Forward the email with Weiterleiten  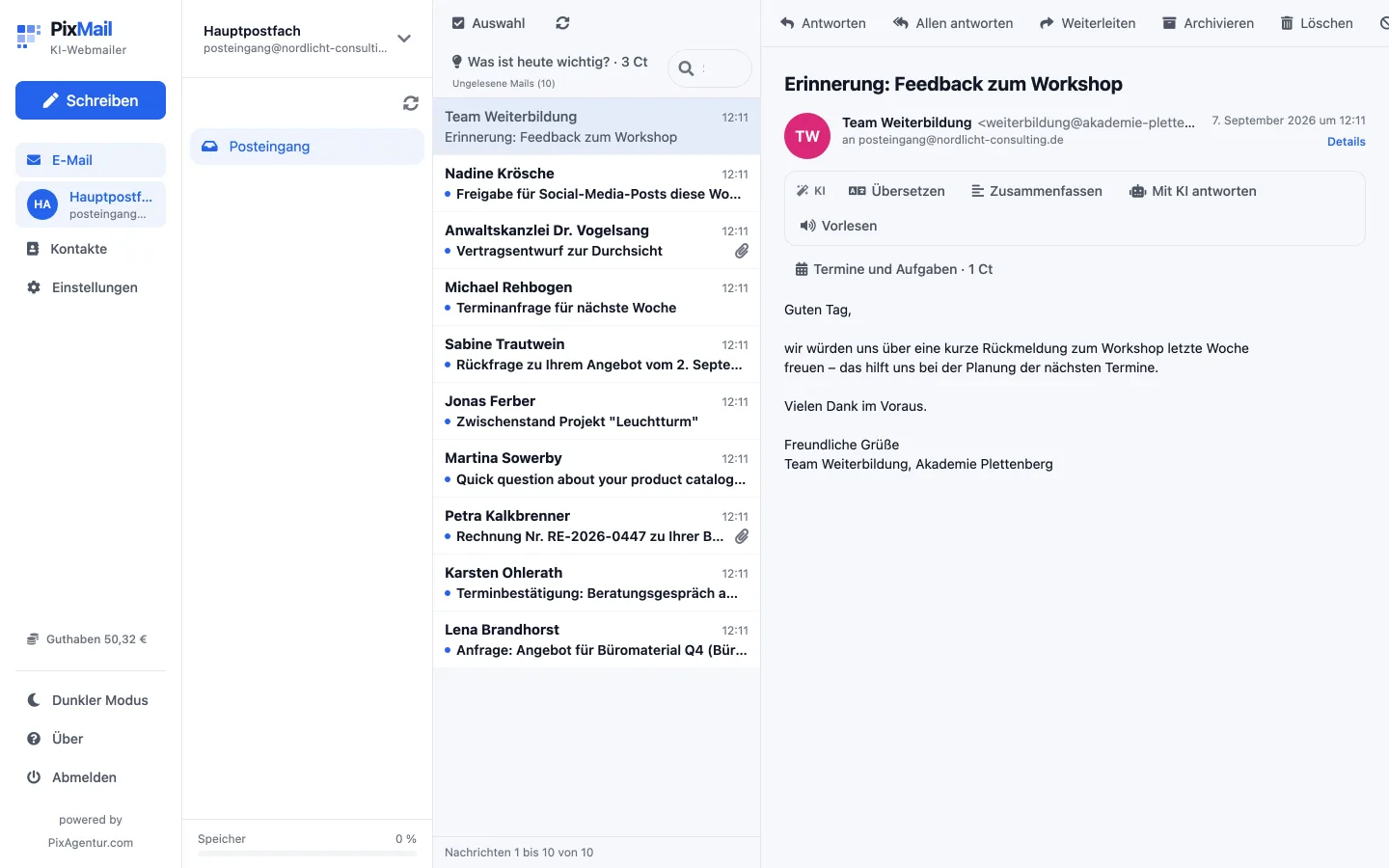(x=1087, y=23)
